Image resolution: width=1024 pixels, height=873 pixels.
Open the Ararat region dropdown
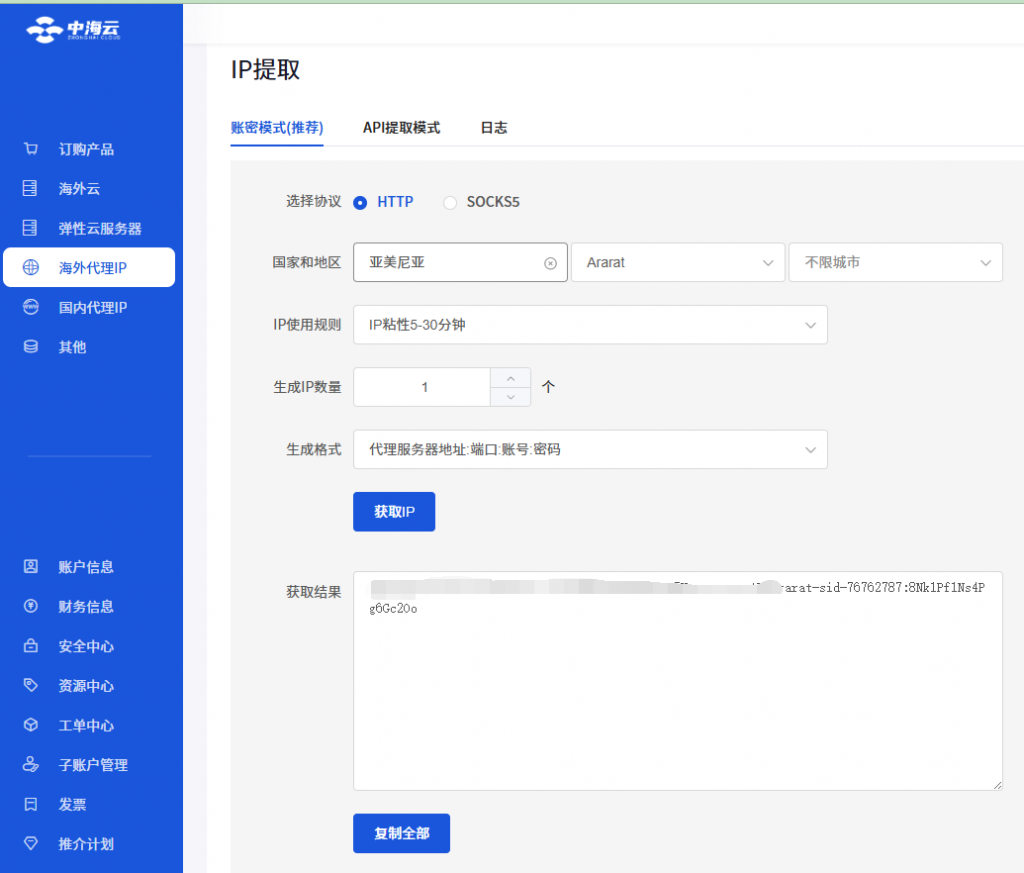677,262
